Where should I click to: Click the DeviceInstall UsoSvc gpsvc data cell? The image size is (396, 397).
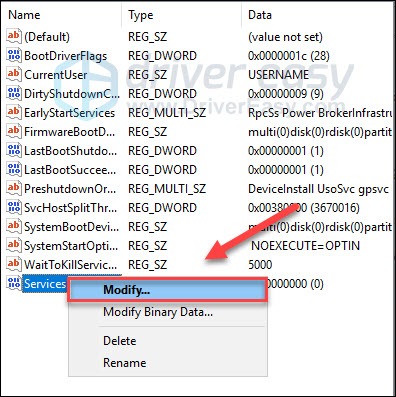pos(318,189)
